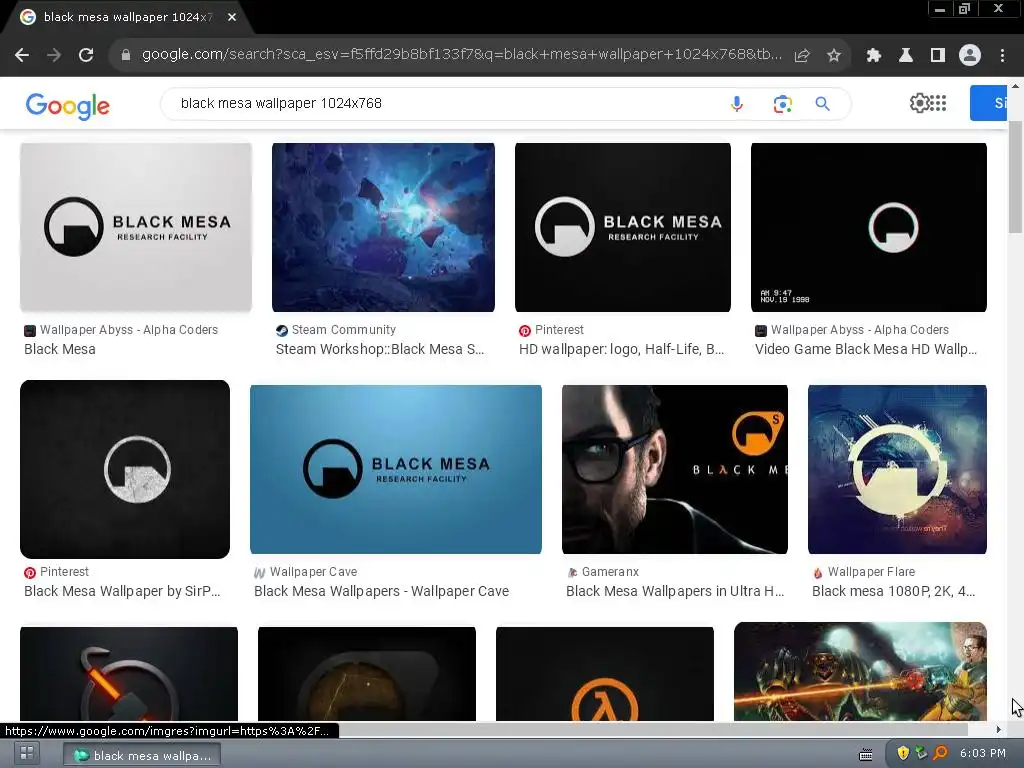Viewport: 1024px width, 768px height.
Task: Open 'Black mesa 1080P, 2K, 4...' link
Action: click(893, 591)
